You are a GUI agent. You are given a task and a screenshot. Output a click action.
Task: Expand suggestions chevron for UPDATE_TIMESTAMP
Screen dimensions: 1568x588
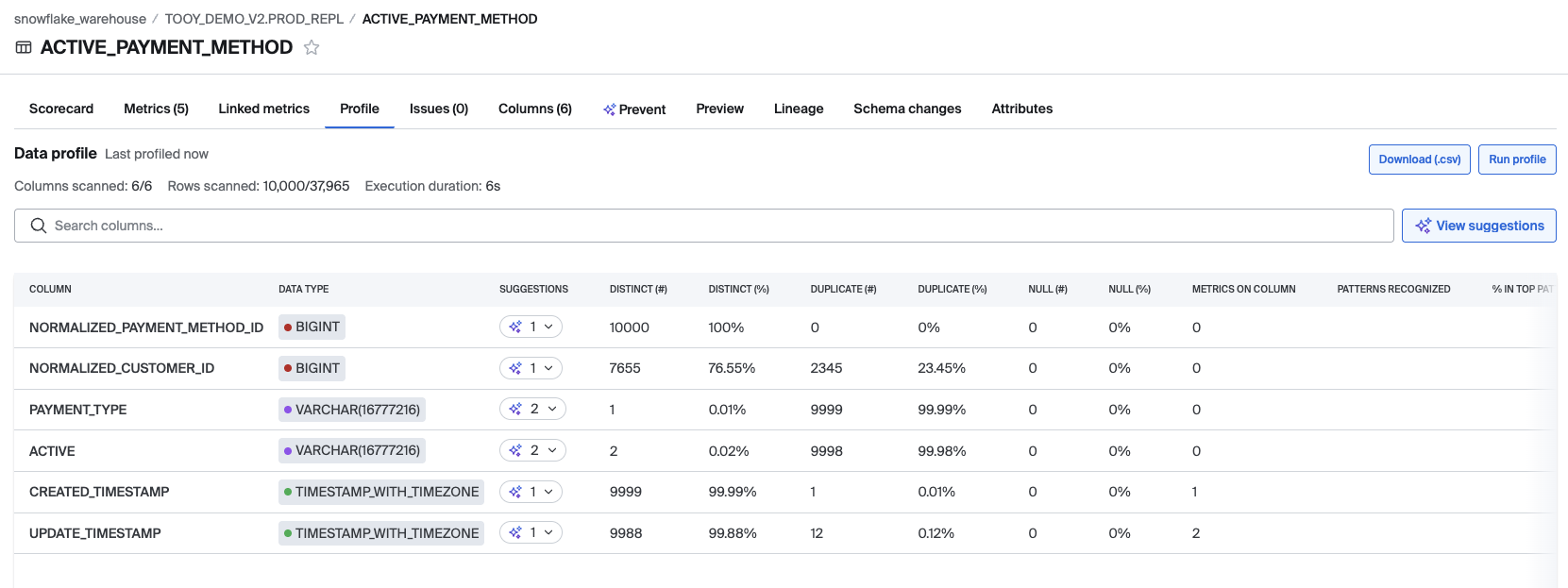[548, 532]
